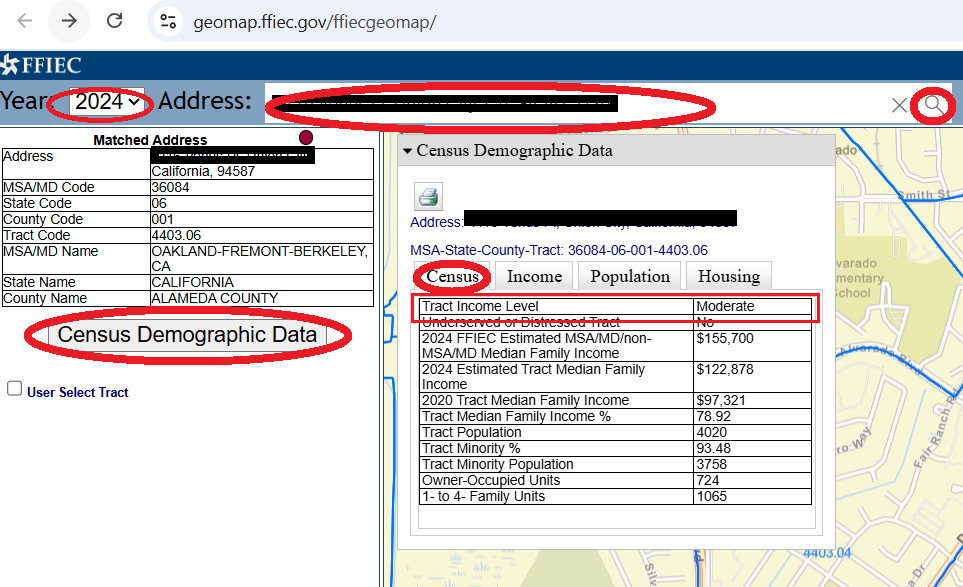
Task: Enable the User Select Tract checkbox
Action: (x=14, y=389)
